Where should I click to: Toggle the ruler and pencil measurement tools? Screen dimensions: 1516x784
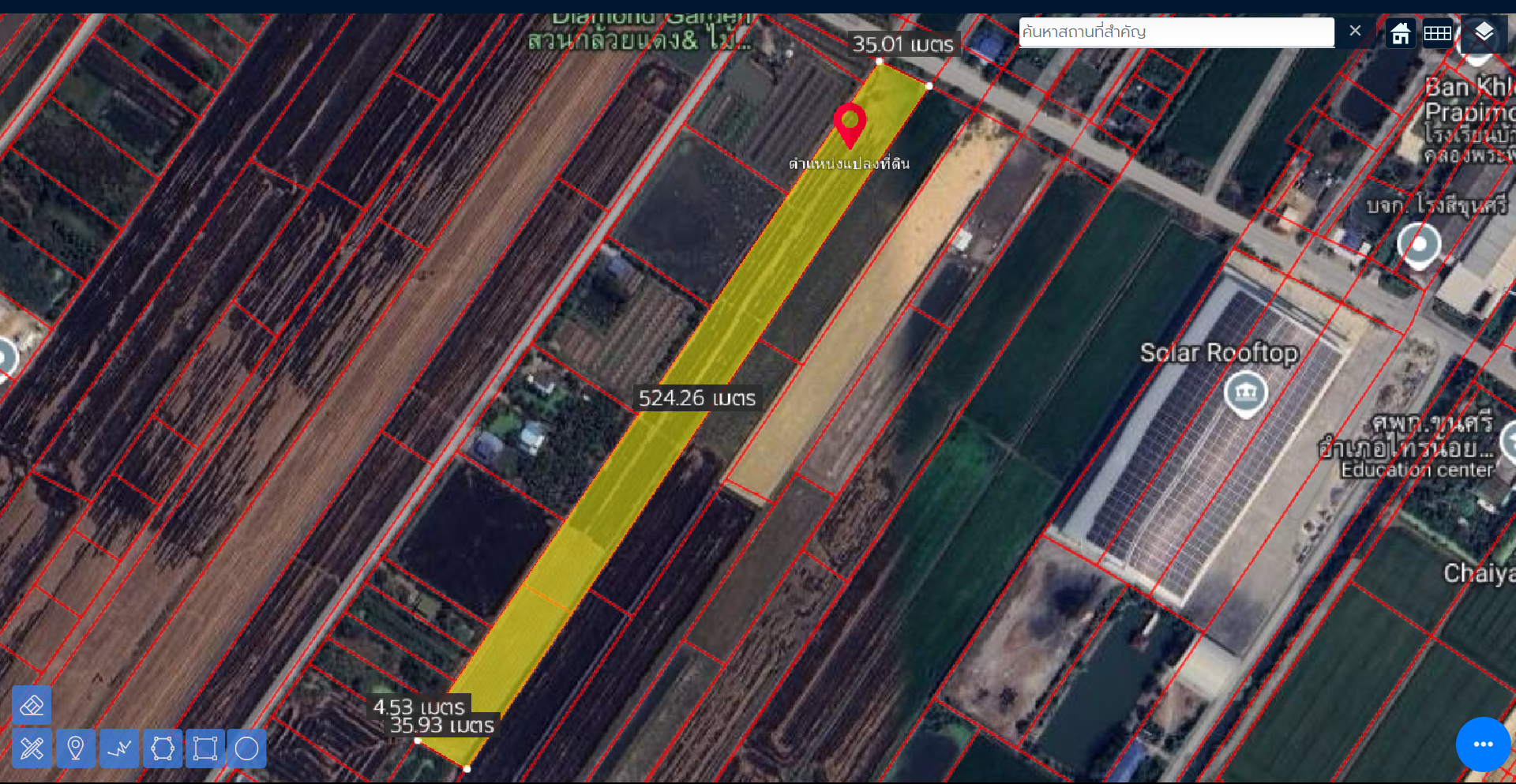point(32,748)
